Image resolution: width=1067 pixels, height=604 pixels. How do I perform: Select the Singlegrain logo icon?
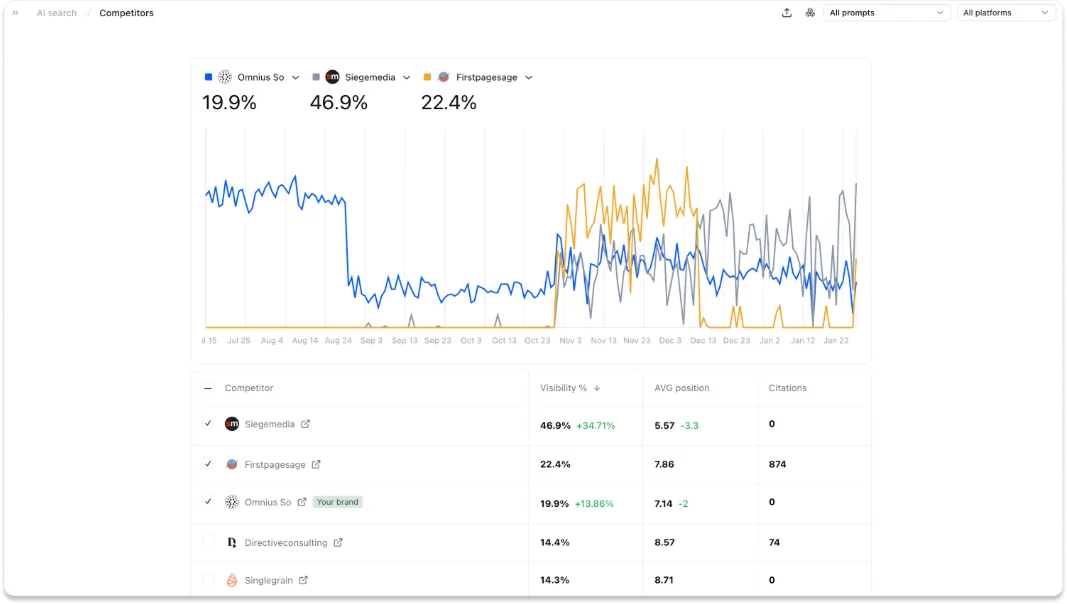tap(231, 580)
